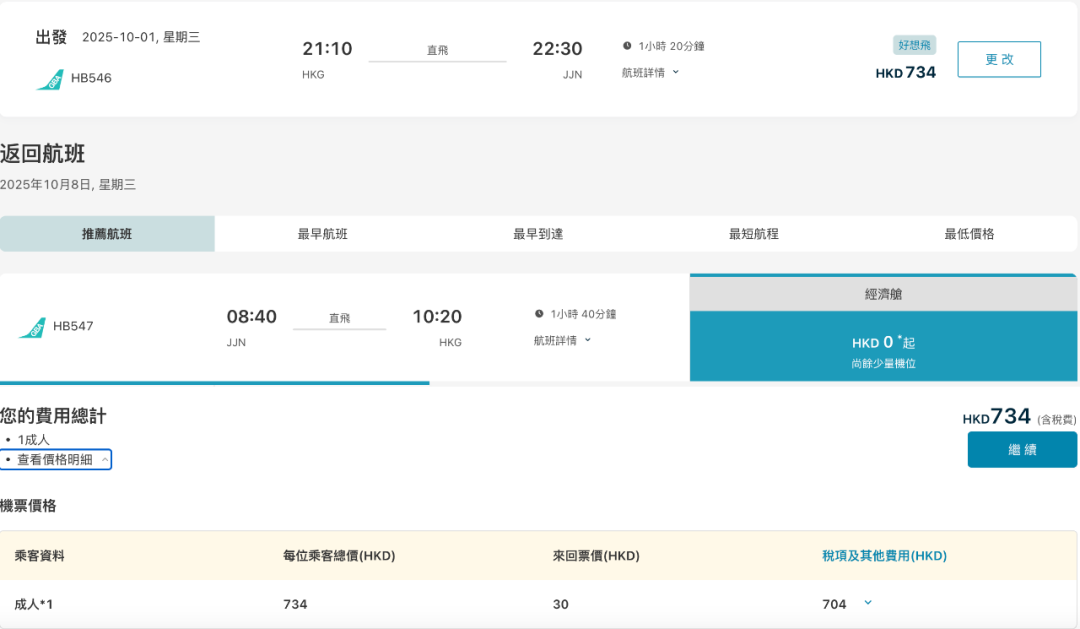
Task: Switch to the 最短航程 tab
Action: 753,233
